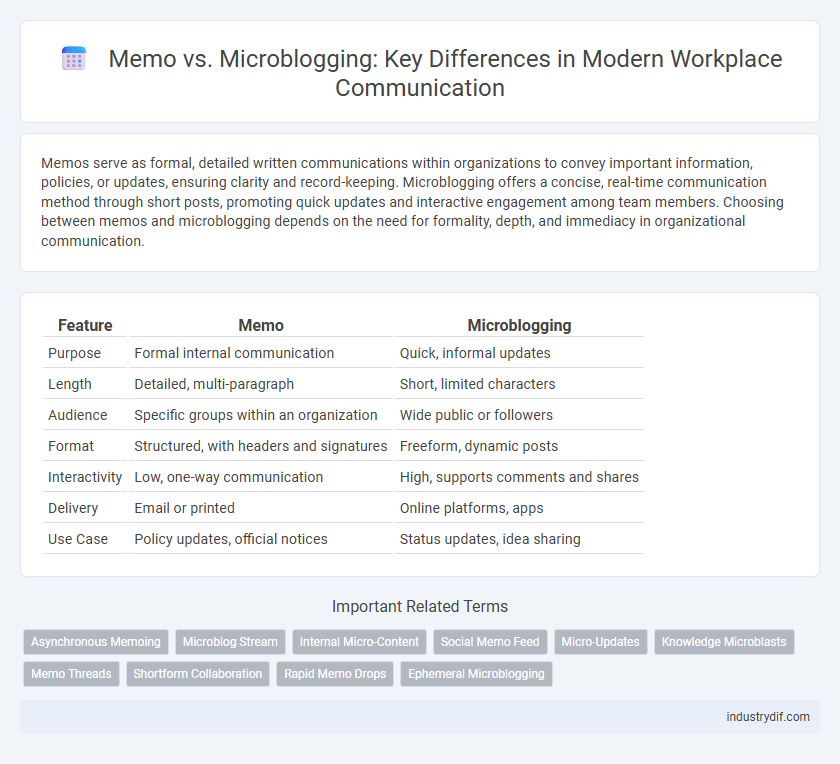Click the Microblogging column header
The height and width of the screenshot is (764, 840).
(519, 325)
